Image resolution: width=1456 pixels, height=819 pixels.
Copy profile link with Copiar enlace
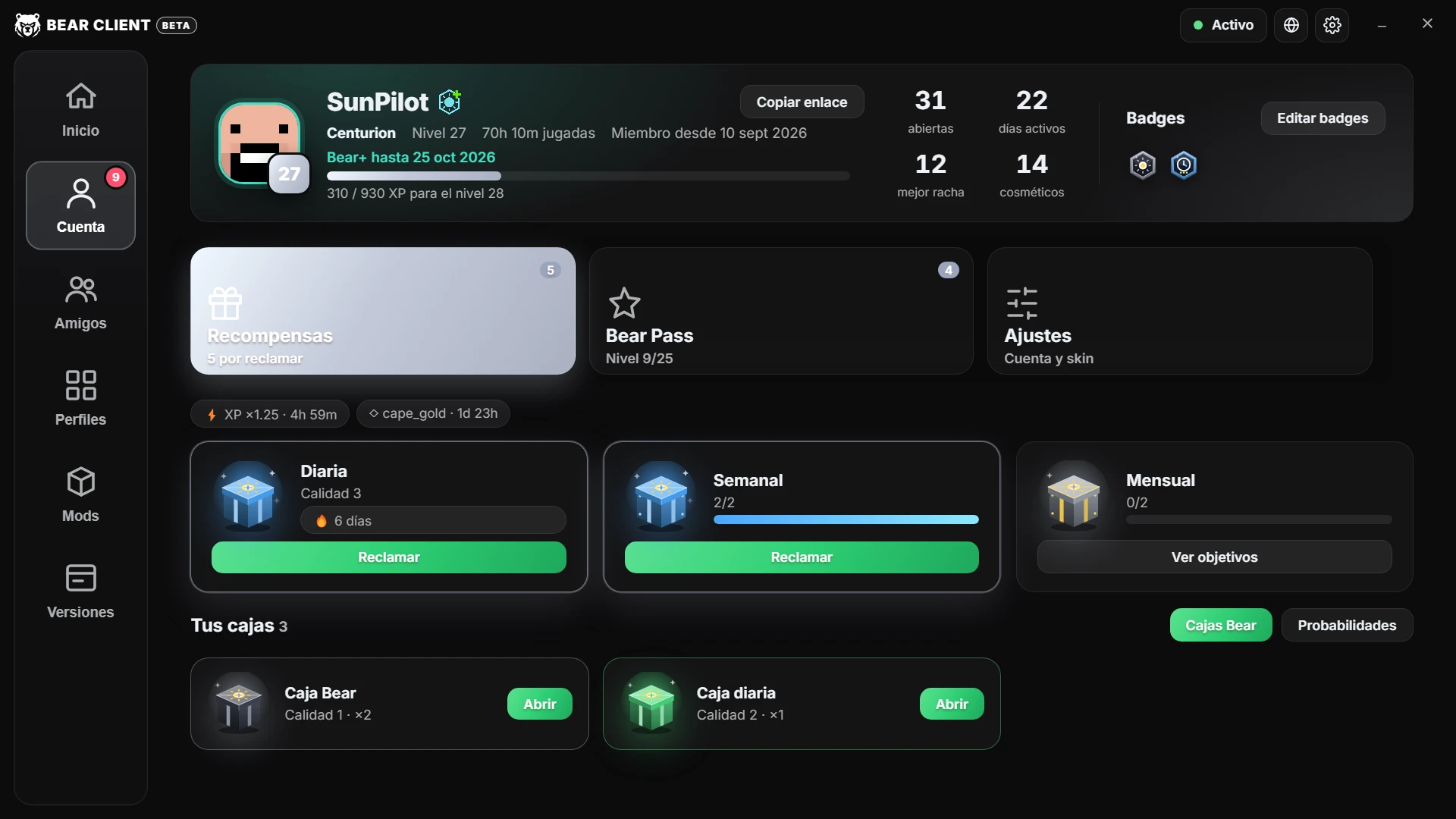[802, 102]
